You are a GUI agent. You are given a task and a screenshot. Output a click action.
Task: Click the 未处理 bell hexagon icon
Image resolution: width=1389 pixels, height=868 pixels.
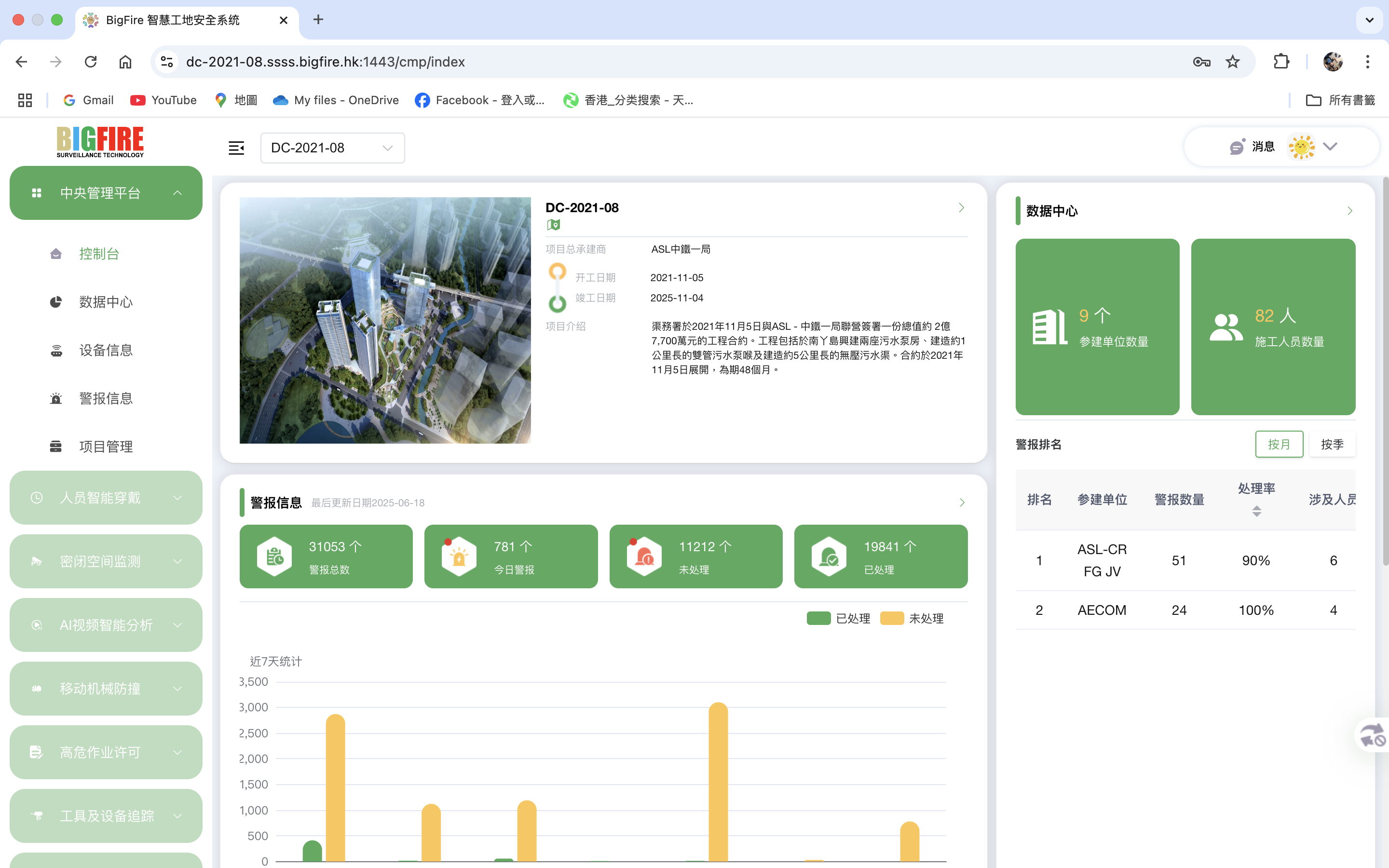click(644, 556)
